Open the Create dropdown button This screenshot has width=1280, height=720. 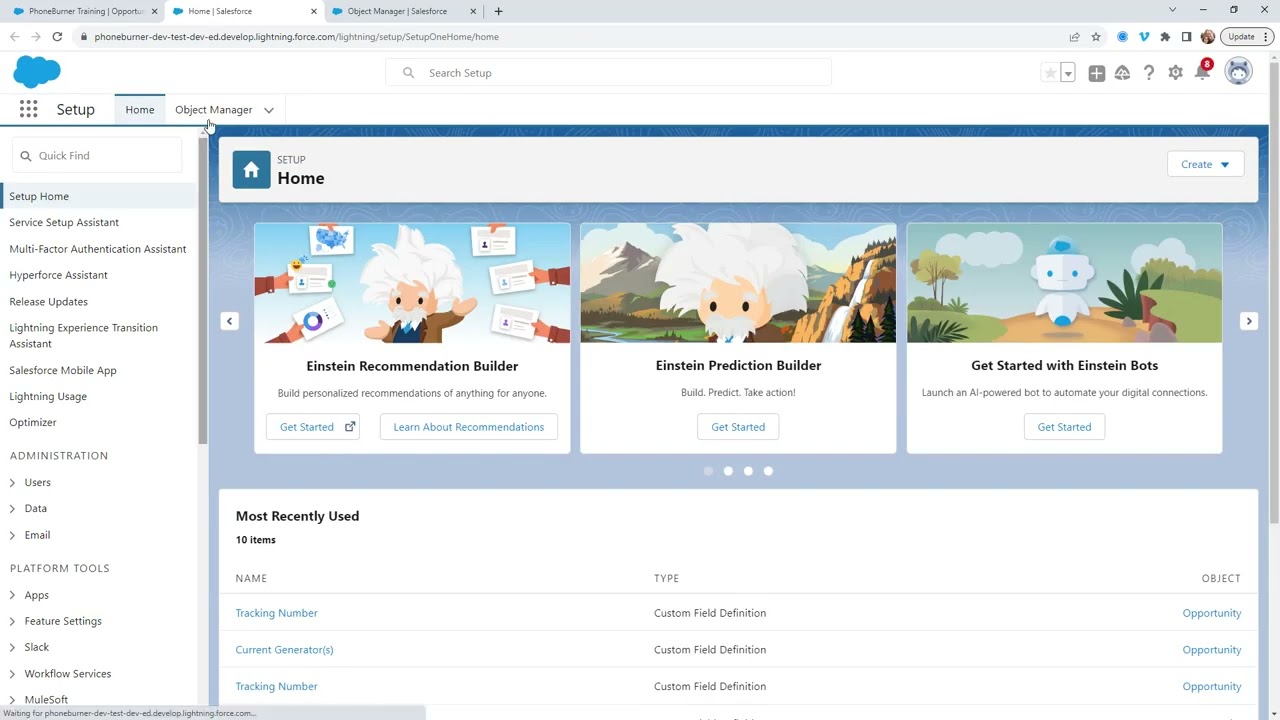coord(1205,164)
